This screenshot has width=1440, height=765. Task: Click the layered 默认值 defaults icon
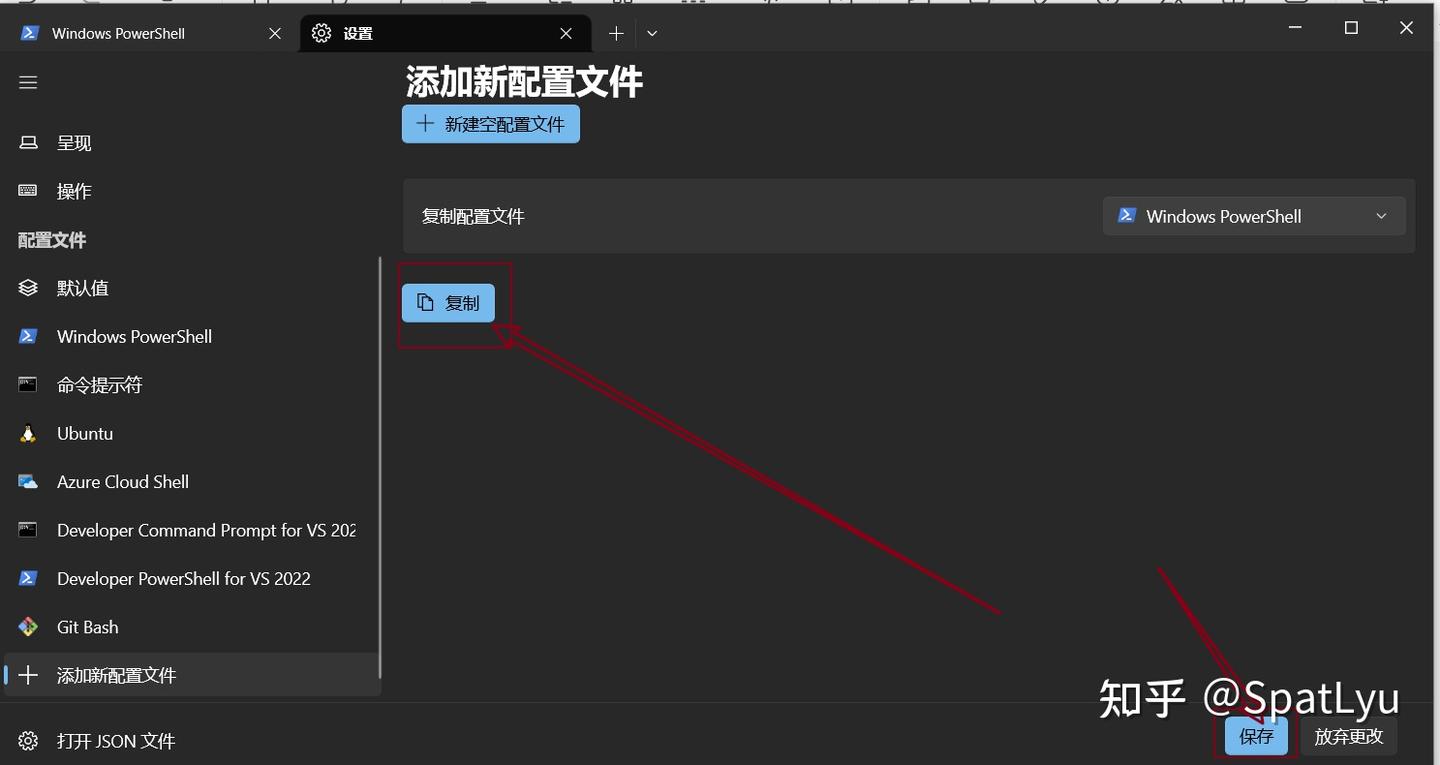[x=27, y=287]
